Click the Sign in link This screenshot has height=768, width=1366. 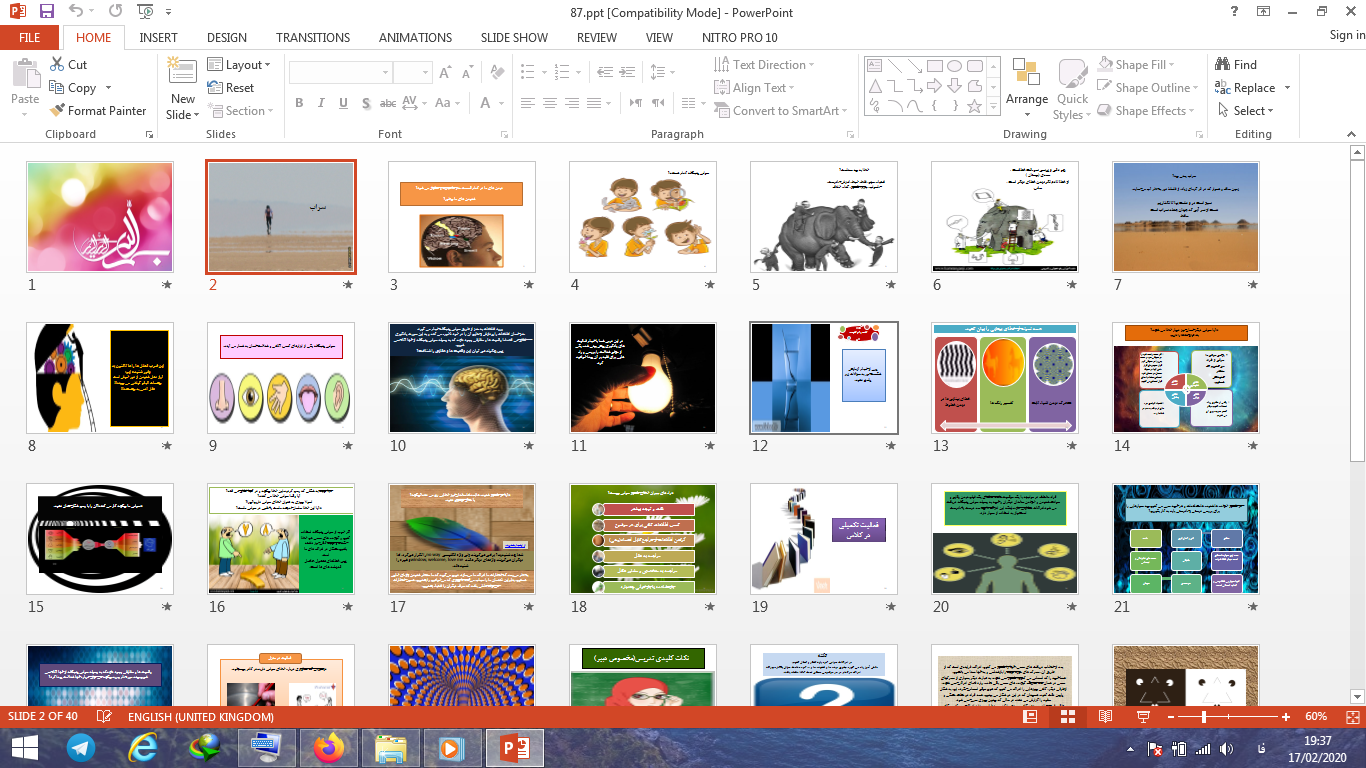1346,36
